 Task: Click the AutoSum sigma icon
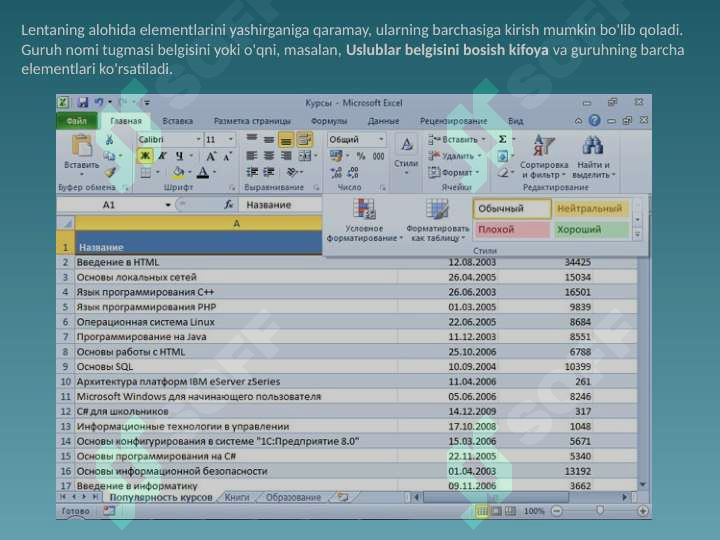click(x=502, y=139)
